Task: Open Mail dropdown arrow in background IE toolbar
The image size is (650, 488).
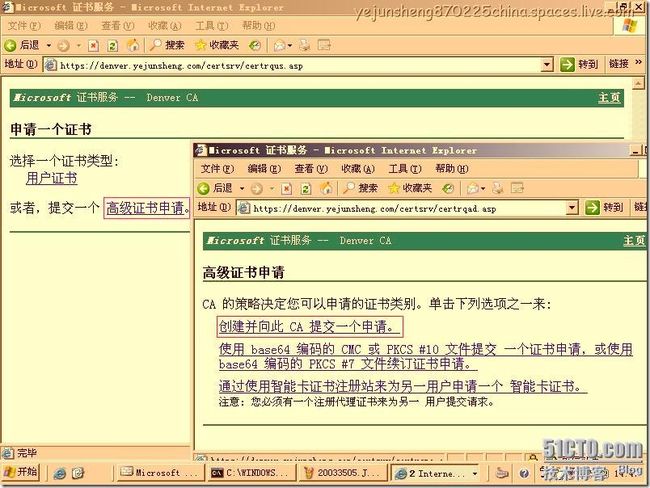Action: (x=290, y=45)
